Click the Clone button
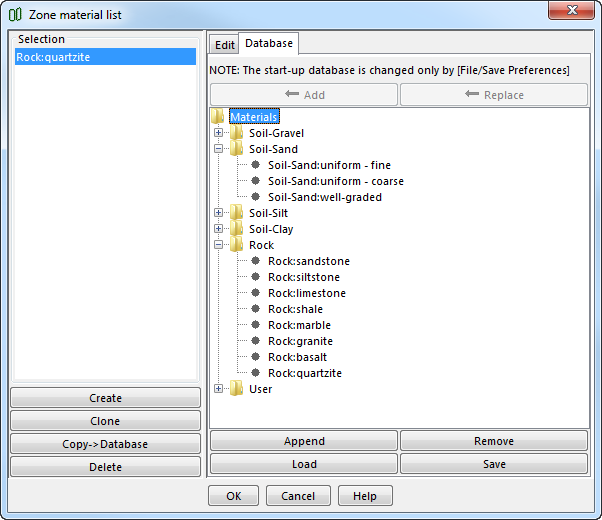Screen dimensions: 602x520 [x=105, y=421]
